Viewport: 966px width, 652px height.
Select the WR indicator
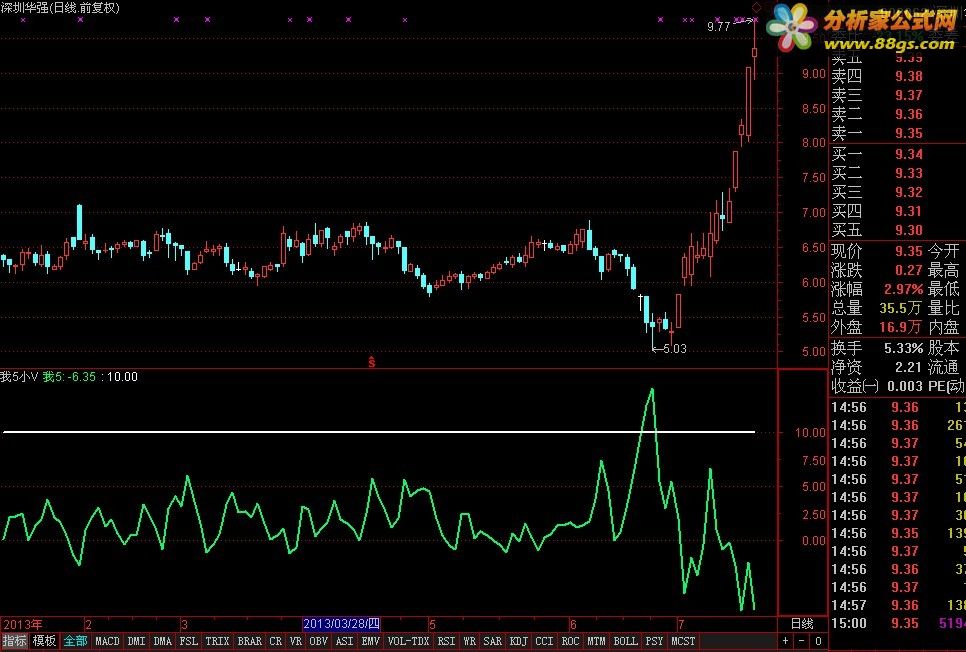pos(469,642)
